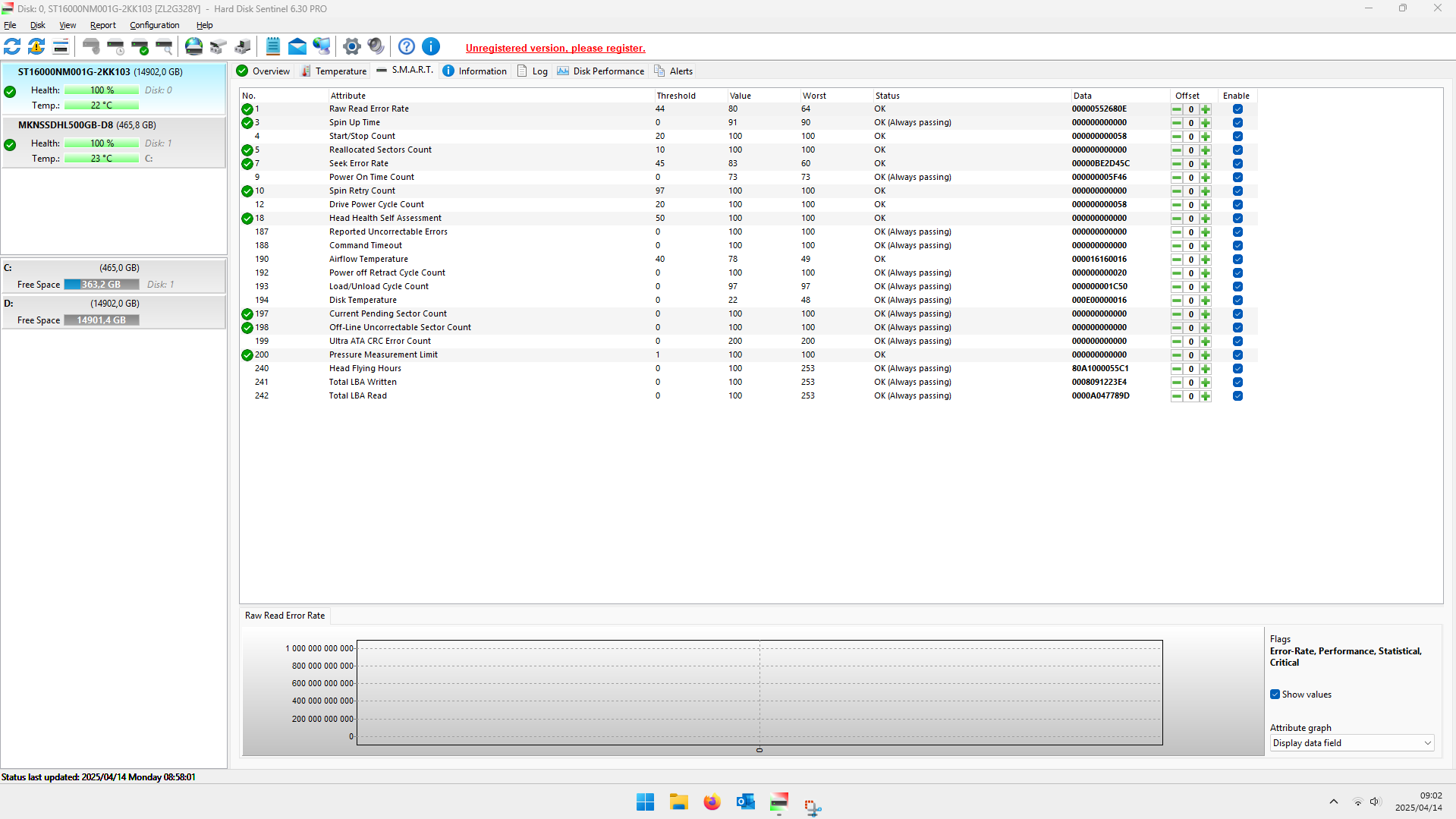This screenshot has width=1456, height=819.
Task: Open the Configuration menu
Action: pos(155,25)
